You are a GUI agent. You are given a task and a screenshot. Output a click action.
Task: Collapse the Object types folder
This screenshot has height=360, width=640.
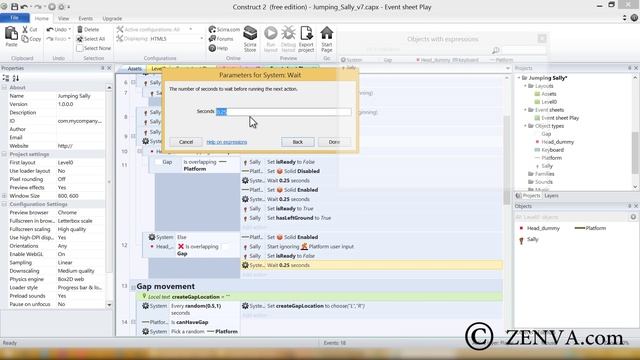coord(526,126)
